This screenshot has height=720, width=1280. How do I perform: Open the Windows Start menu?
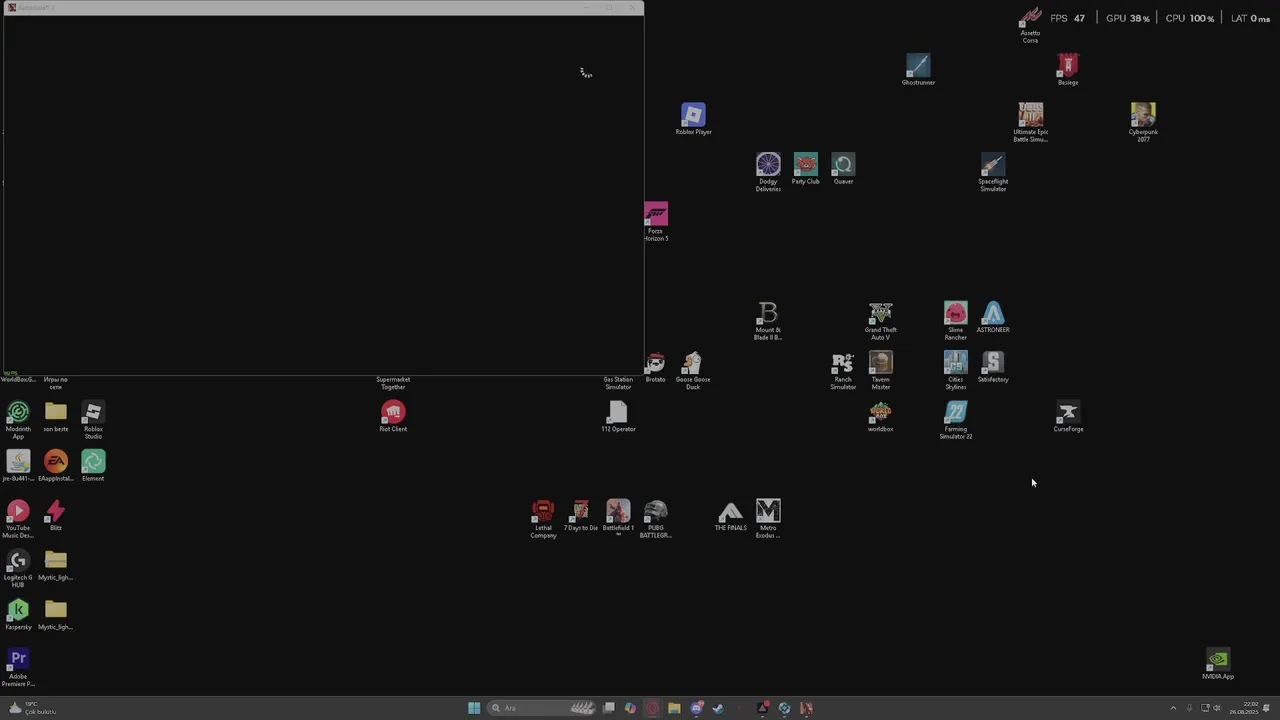474,708
